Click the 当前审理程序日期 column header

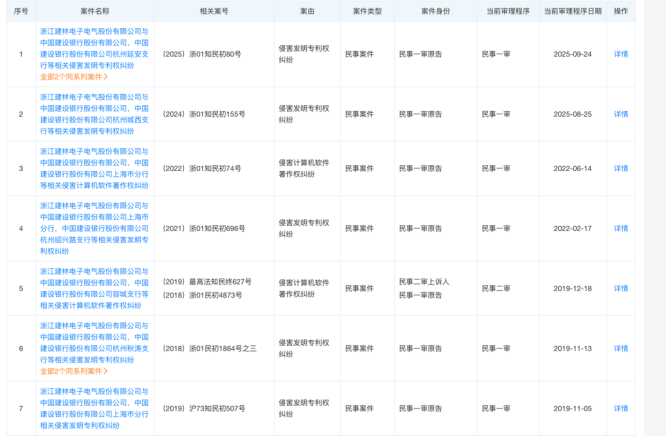pos(573,11)
